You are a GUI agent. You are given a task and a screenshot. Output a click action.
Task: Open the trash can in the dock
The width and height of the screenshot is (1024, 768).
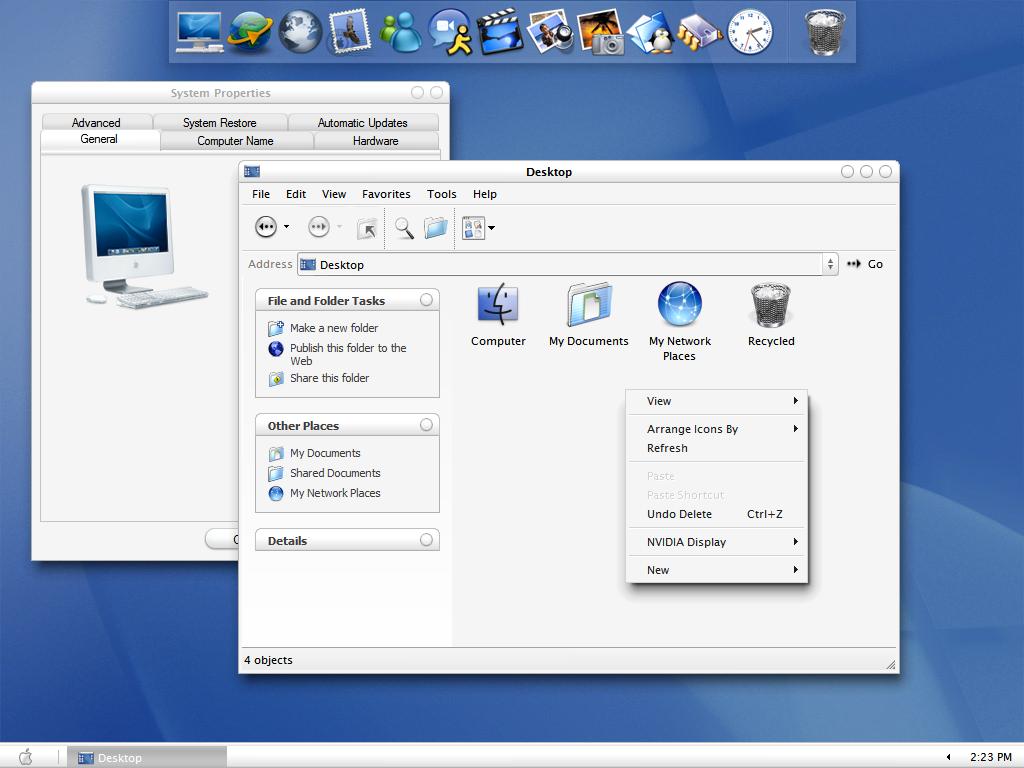coord(824,31)
